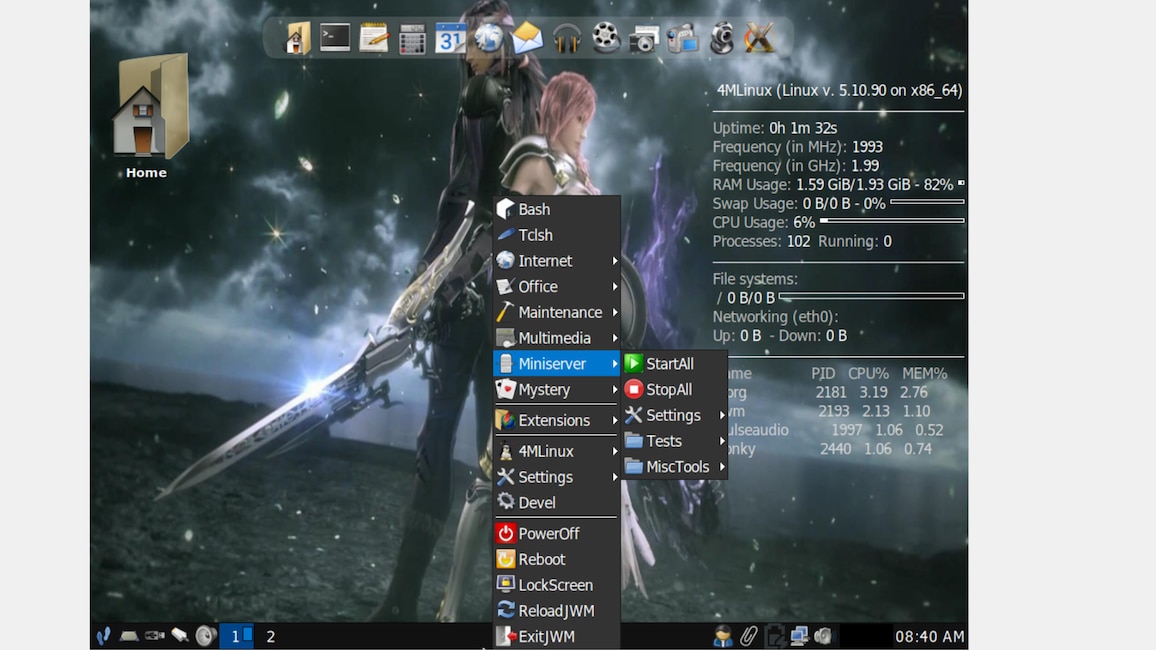The height and width of the screenshot is (650, 1156).
Task: Launch the music player headphones icon
Action: tap(566, 38)
